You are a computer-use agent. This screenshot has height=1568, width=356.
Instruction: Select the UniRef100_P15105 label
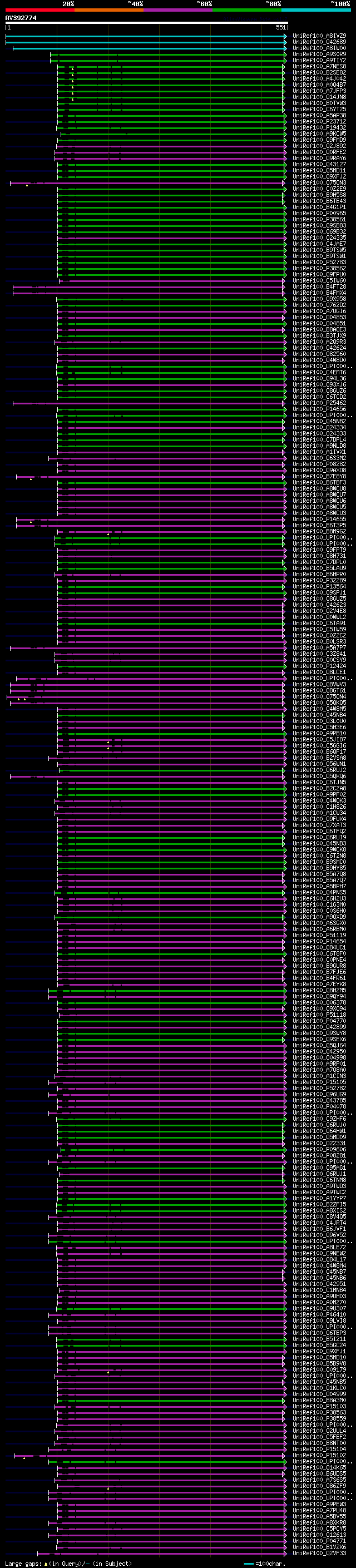coord(319,1082)
